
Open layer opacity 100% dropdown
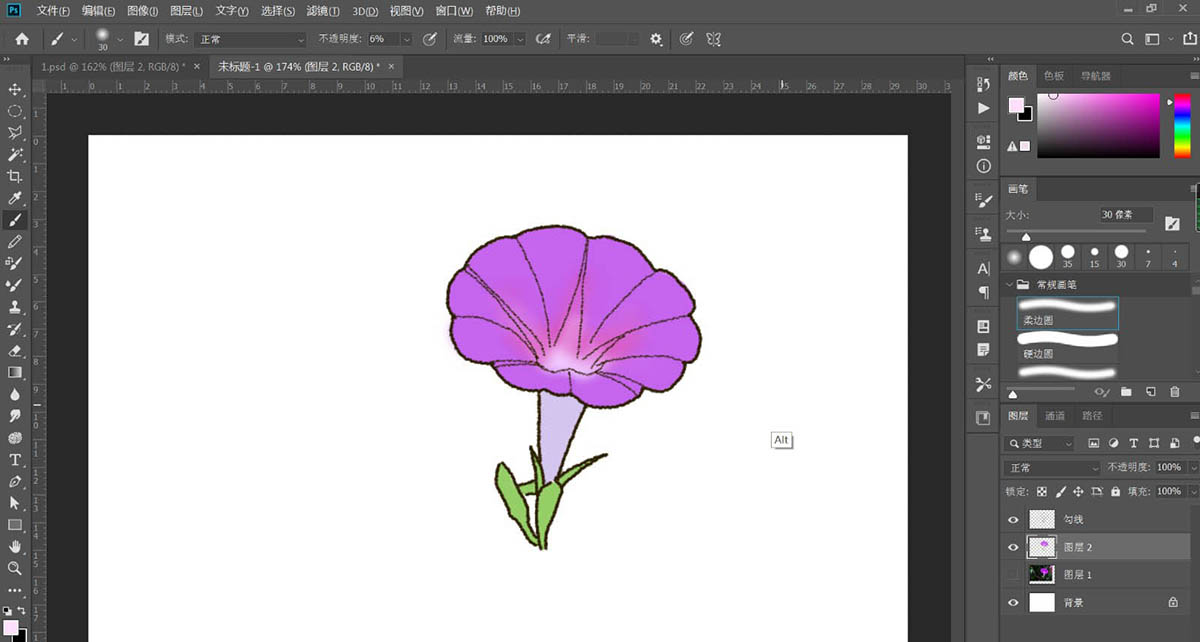click(x=1193, y=468)
